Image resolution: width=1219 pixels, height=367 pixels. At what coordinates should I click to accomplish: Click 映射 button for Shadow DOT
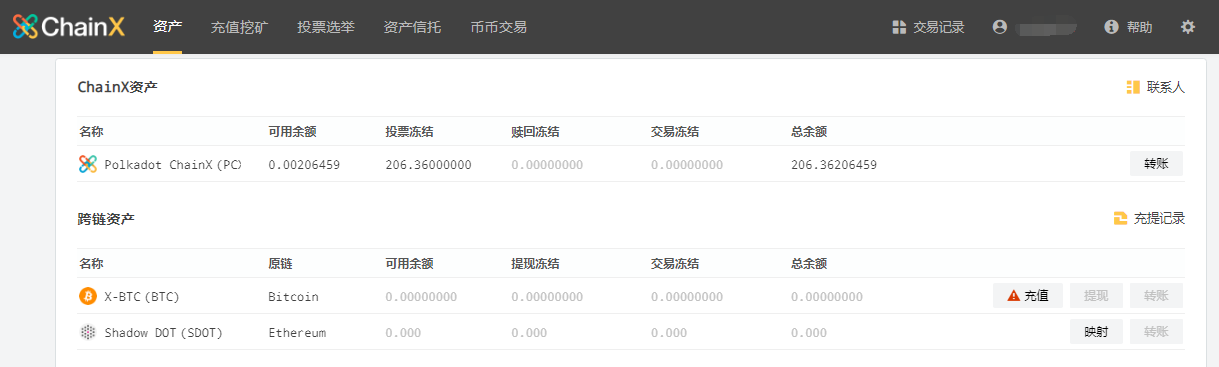(1096, 332)
